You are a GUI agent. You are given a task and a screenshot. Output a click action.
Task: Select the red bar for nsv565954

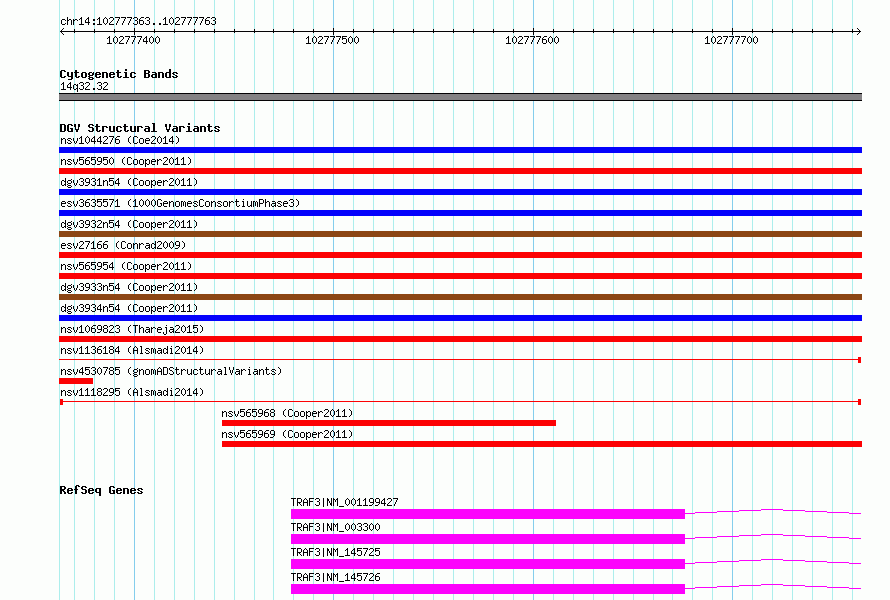pyautogui.click(x=460, y=276)
